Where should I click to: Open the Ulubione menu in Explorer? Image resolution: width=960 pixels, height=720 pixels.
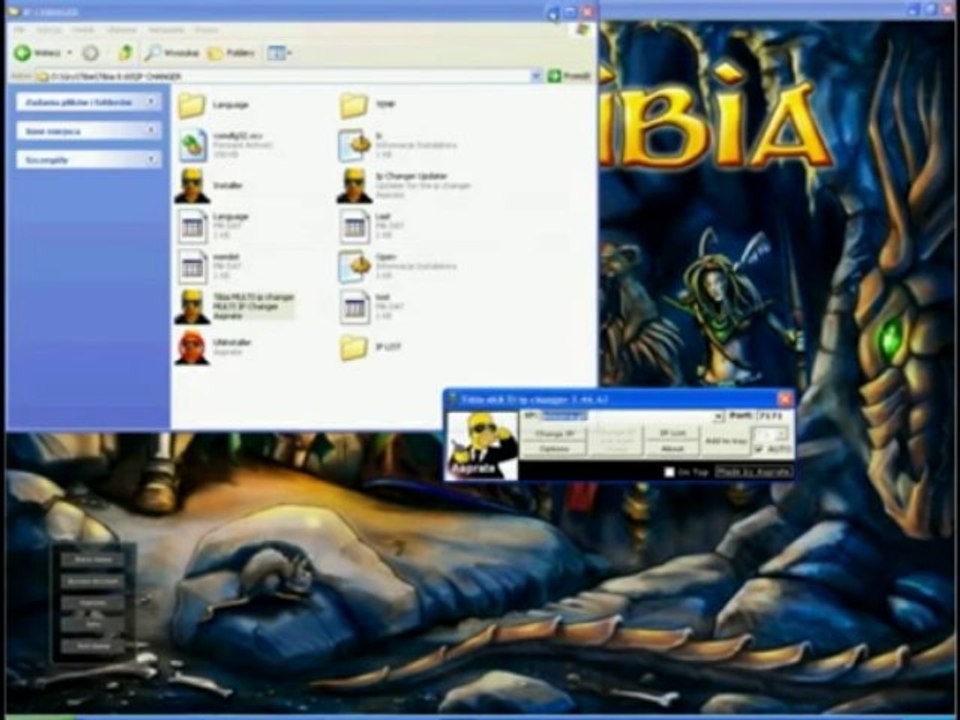121,29
